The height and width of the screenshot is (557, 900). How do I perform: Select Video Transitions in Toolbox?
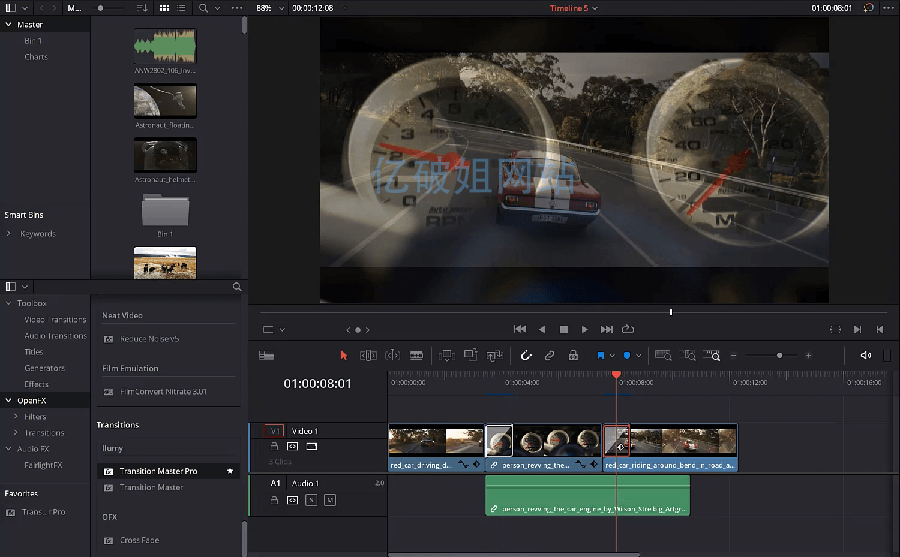click(55, 320)
